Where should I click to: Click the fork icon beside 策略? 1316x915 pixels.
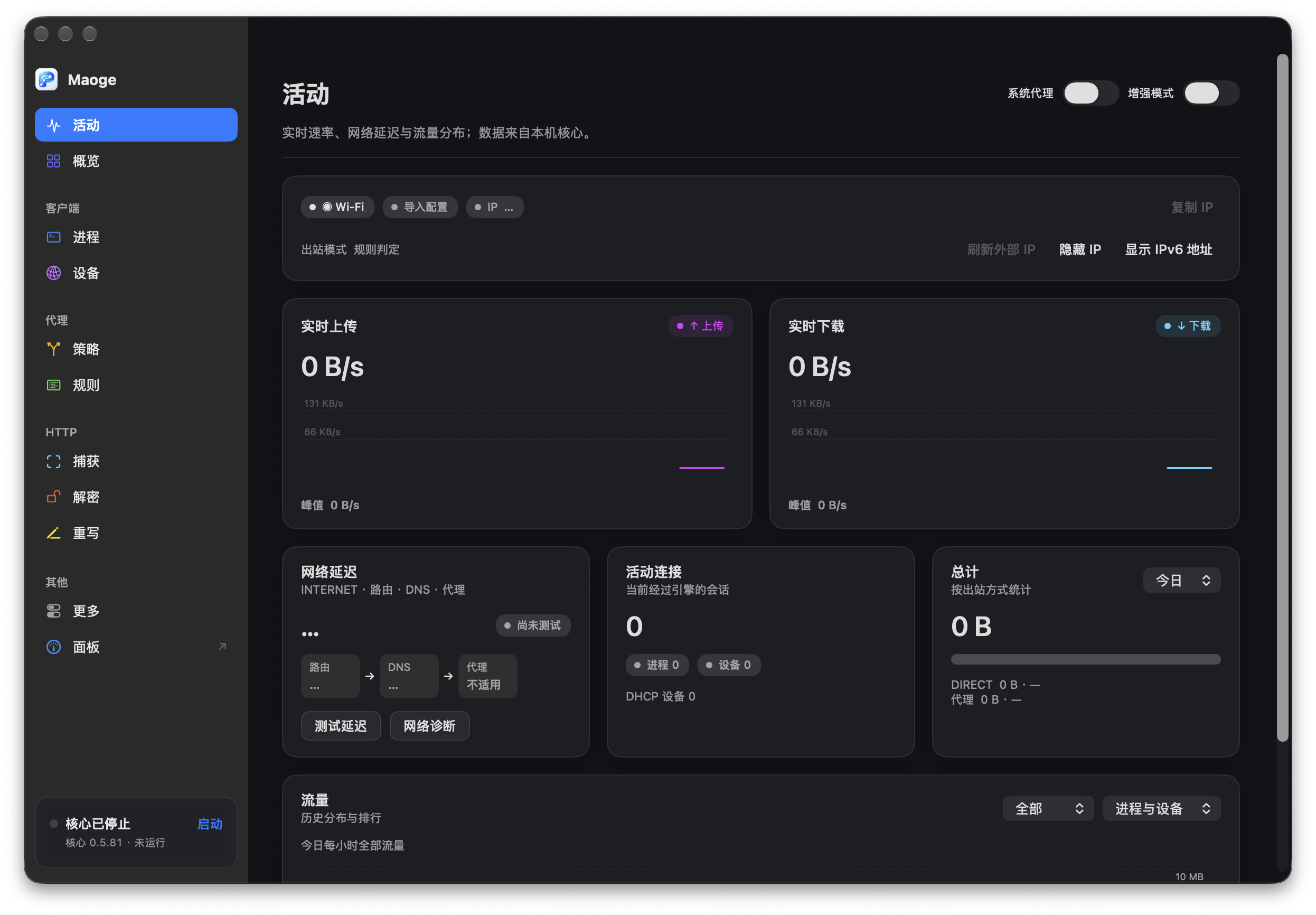[x=53, y=349]
